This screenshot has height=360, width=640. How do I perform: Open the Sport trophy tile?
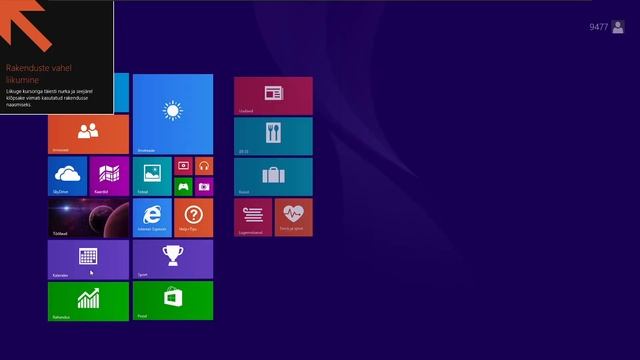click(173, 260)
